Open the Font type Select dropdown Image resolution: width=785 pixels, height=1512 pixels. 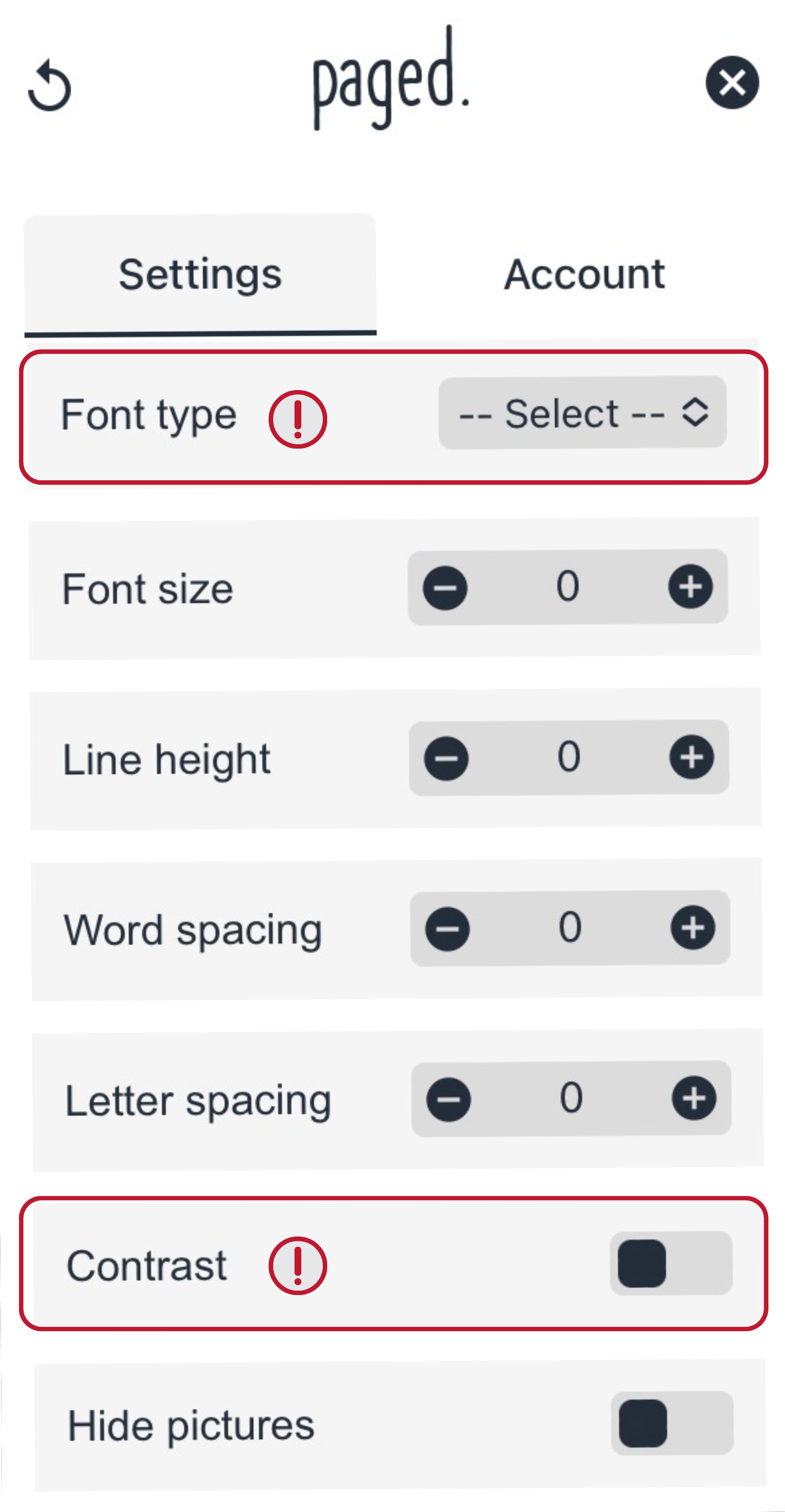583,412
